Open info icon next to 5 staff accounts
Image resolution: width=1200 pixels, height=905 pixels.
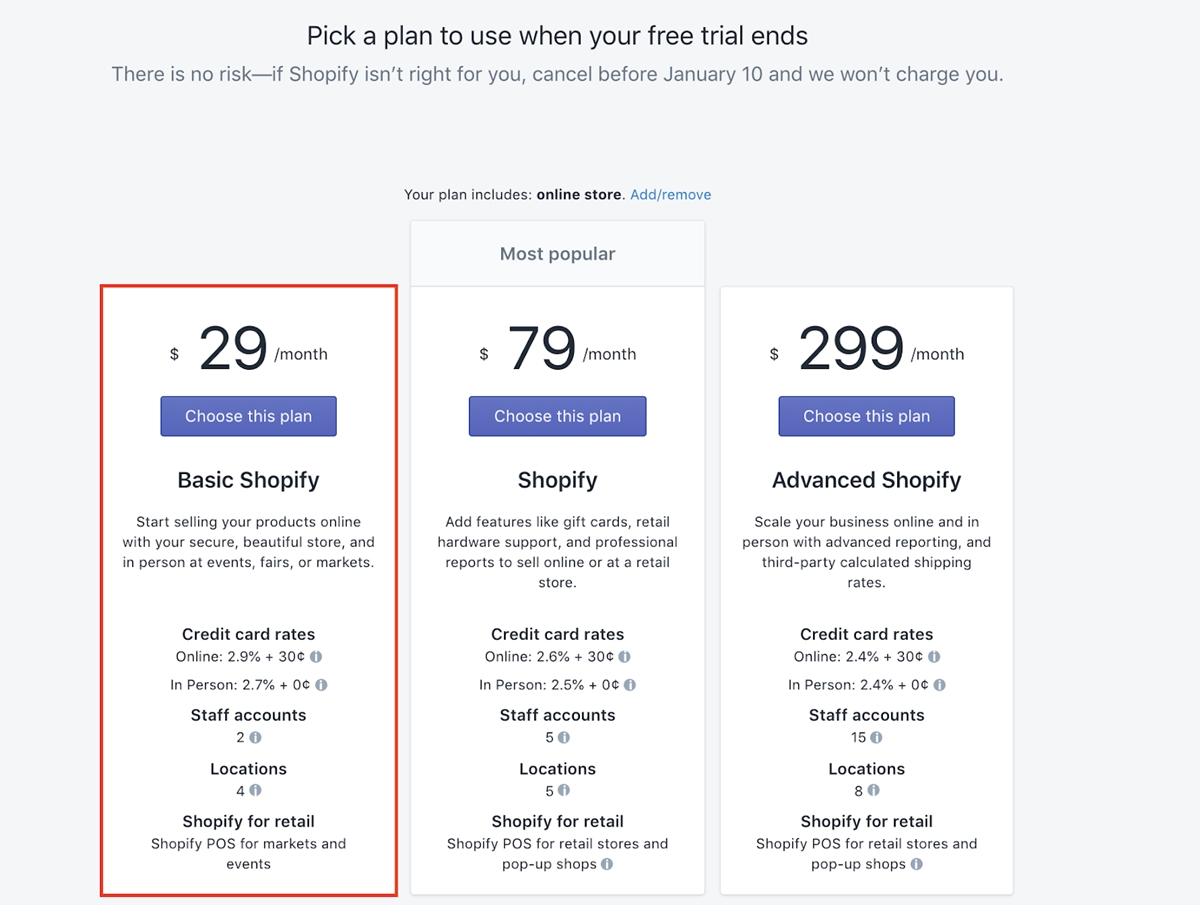point(564,737)
